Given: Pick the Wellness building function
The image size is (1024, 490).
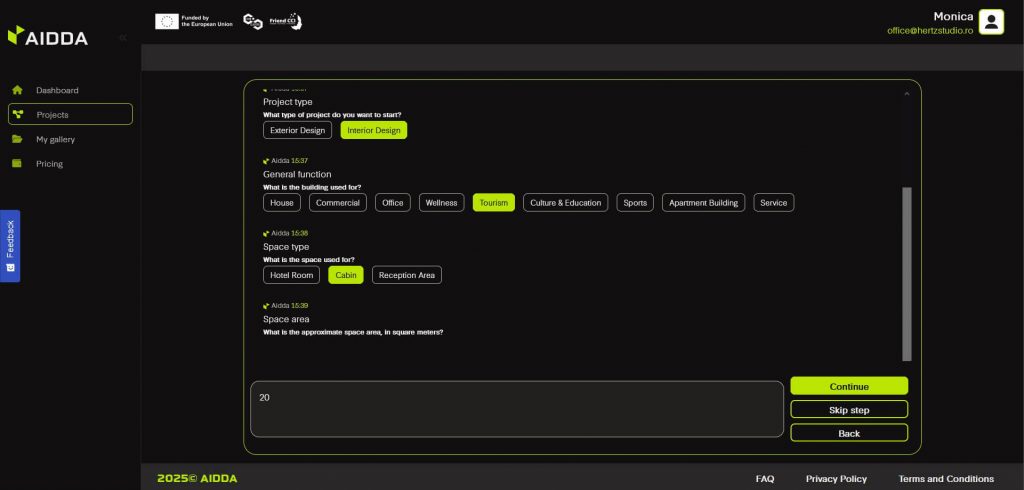Looking at the screenshot, I should (x=441, y=203).
